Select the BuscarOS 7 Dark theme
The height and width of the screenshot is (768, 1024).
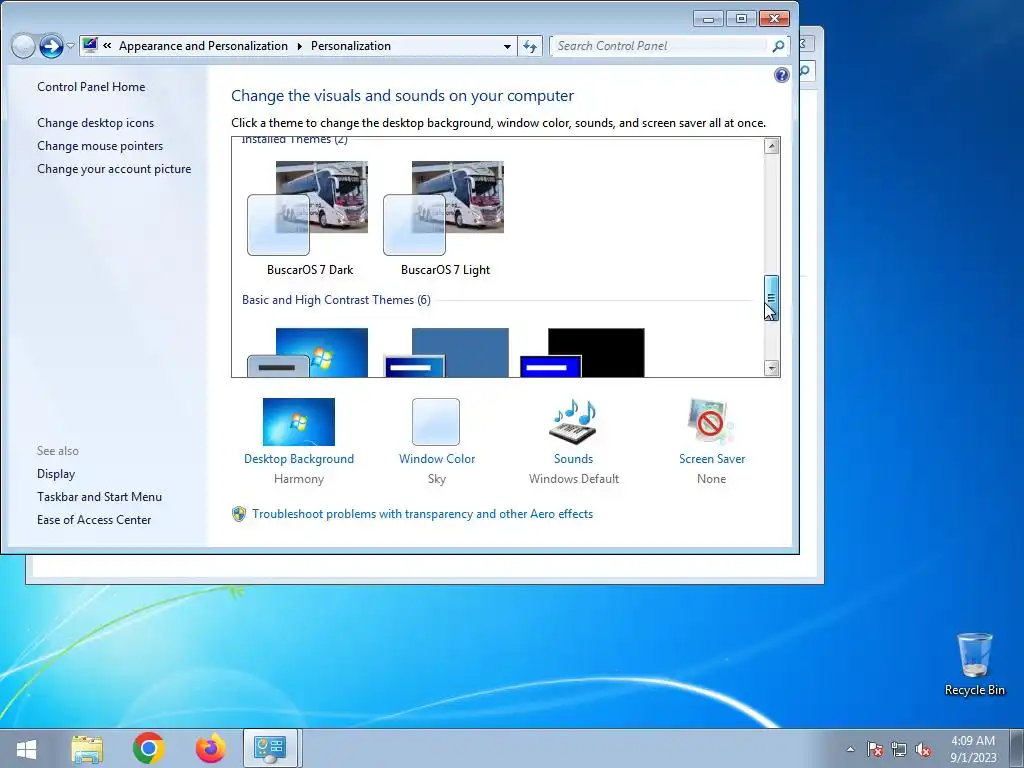click(x=308, y=219)
